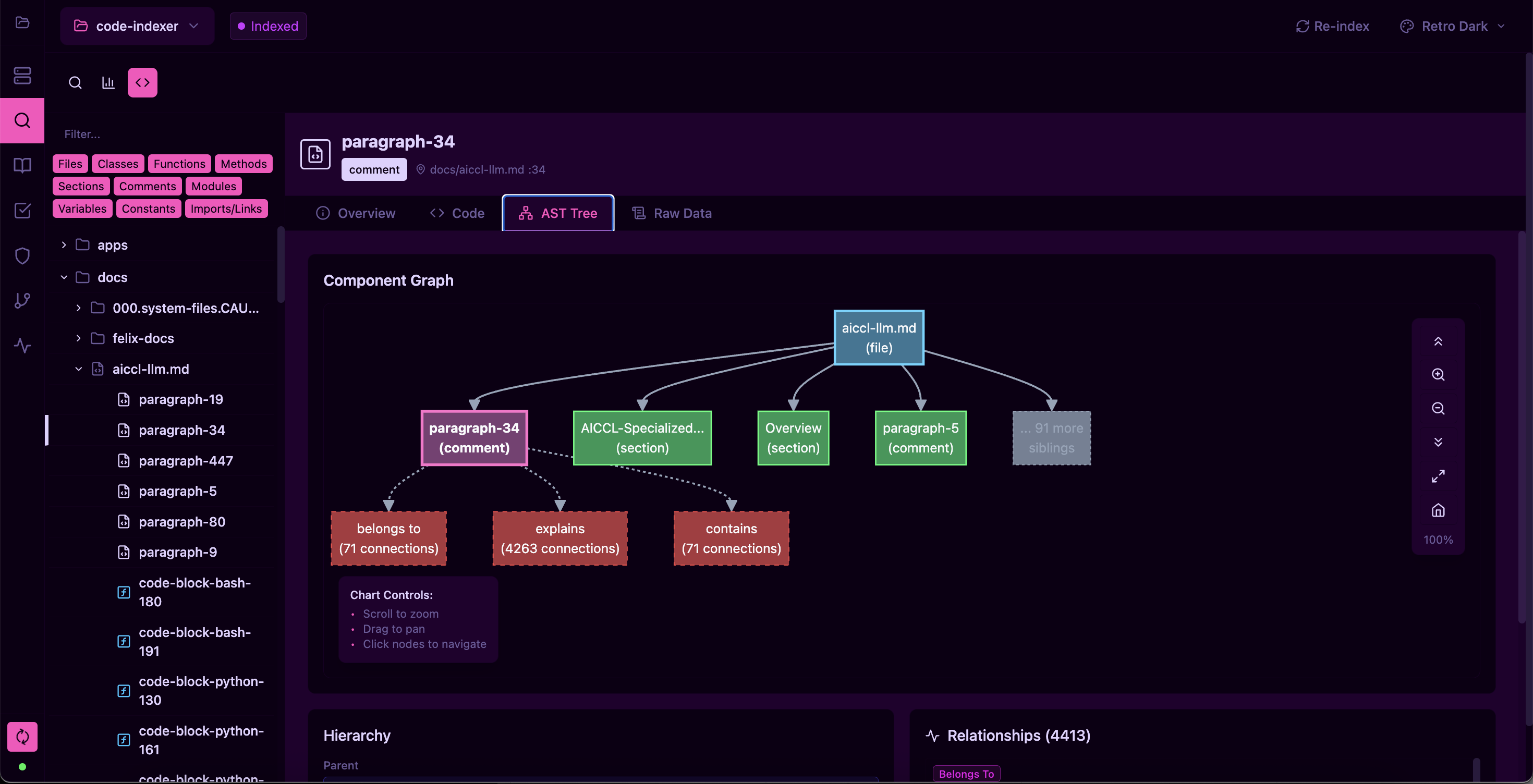Open the git branch sidebar icon
Image resolution: width=1533 pixels, height=784 pixels.
point(22,300)
